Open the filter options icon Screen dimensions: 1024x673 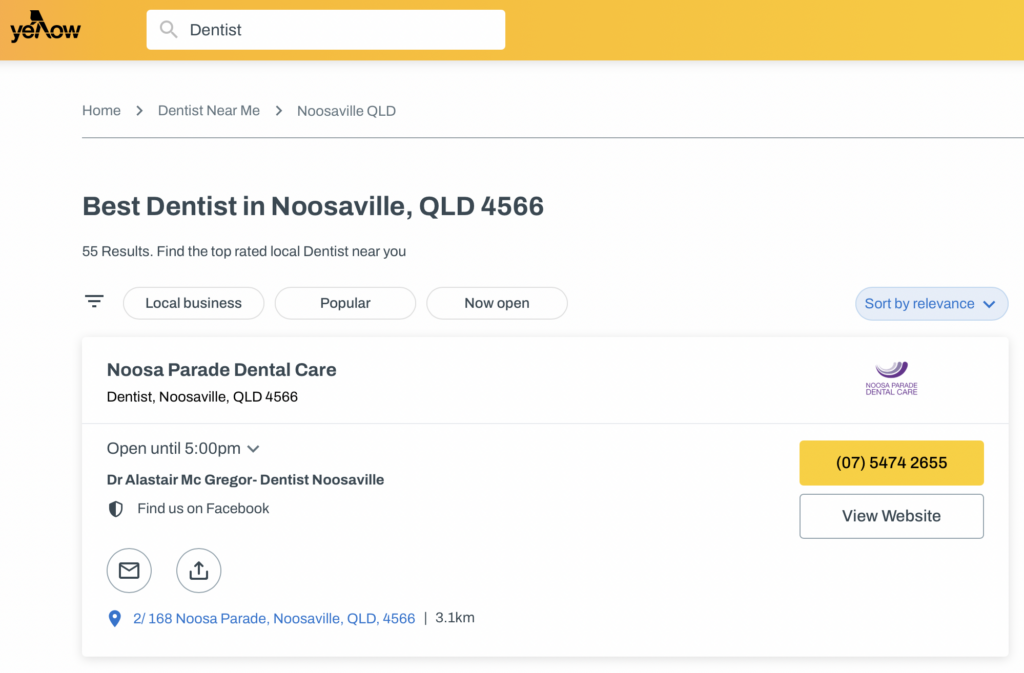click(94, 302)
